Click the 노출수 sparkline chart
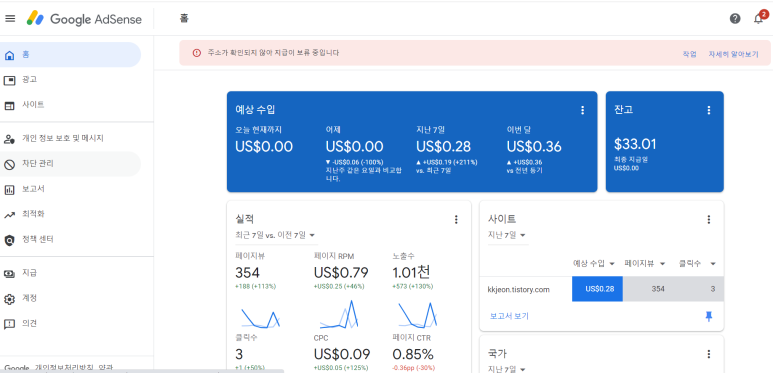 [x=418, y=314]
